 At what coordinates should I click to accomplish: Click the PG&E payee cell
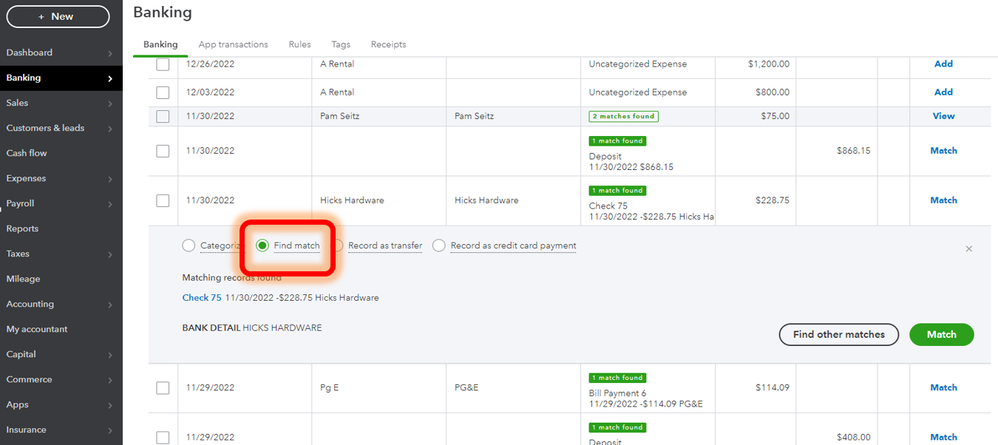coord(467,388)
